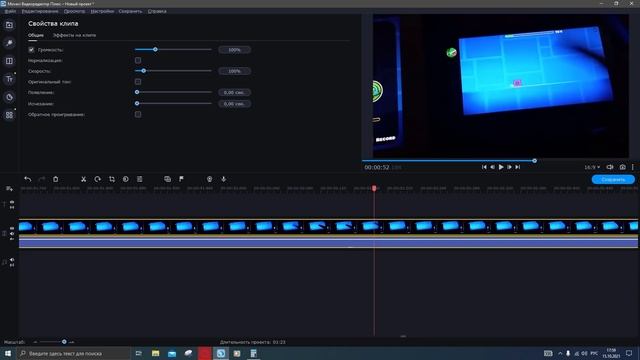
Task: Step forward one frame
Action: click(509, 167)
